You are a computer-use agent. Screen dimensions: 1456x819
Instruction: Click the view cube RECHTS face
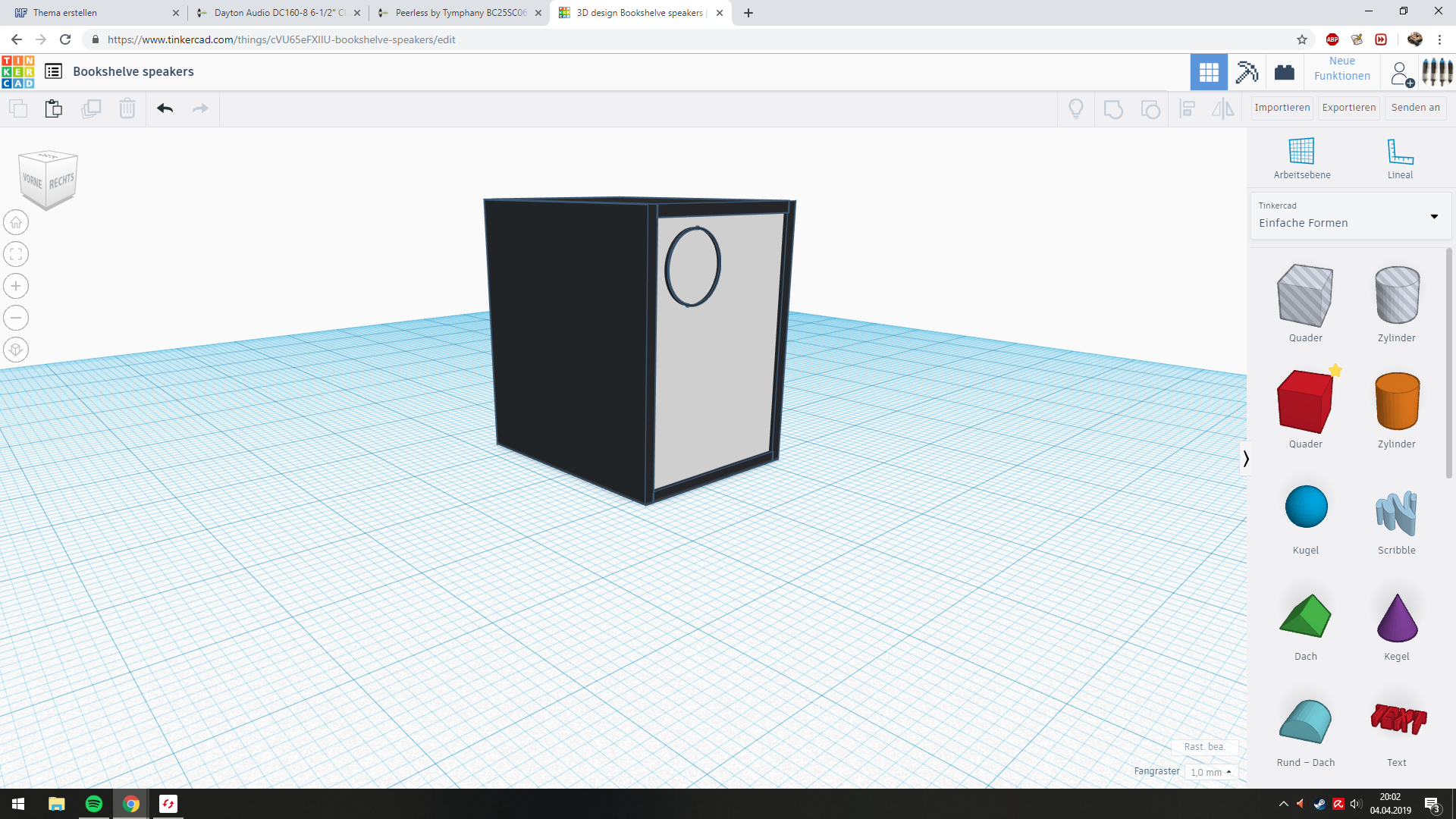click(x=61, y=180)
